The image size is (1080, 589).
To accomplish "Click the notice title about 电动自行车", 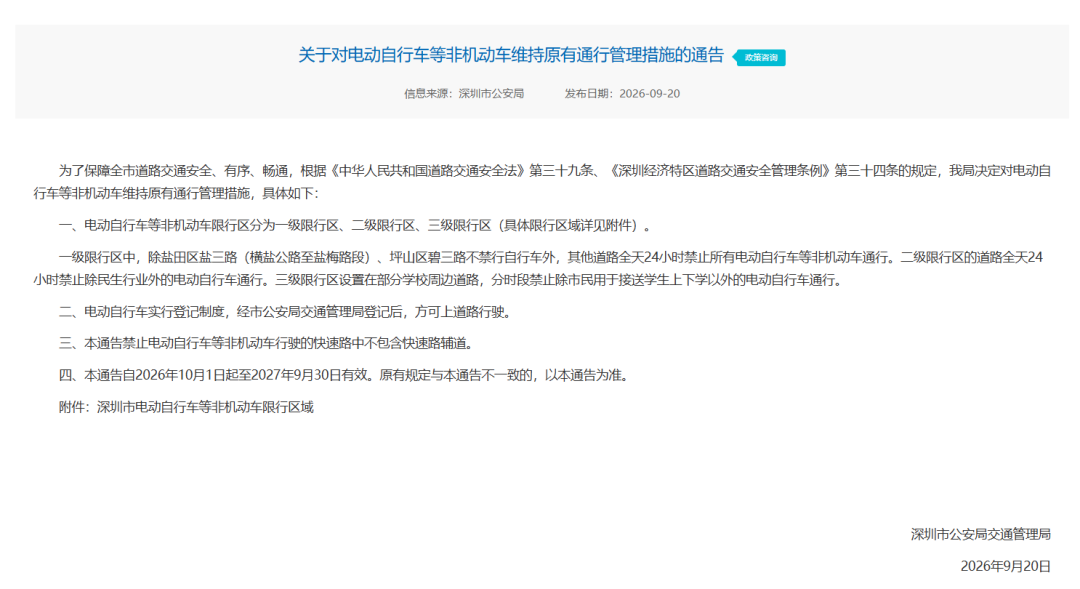I will tap(511, 55).
